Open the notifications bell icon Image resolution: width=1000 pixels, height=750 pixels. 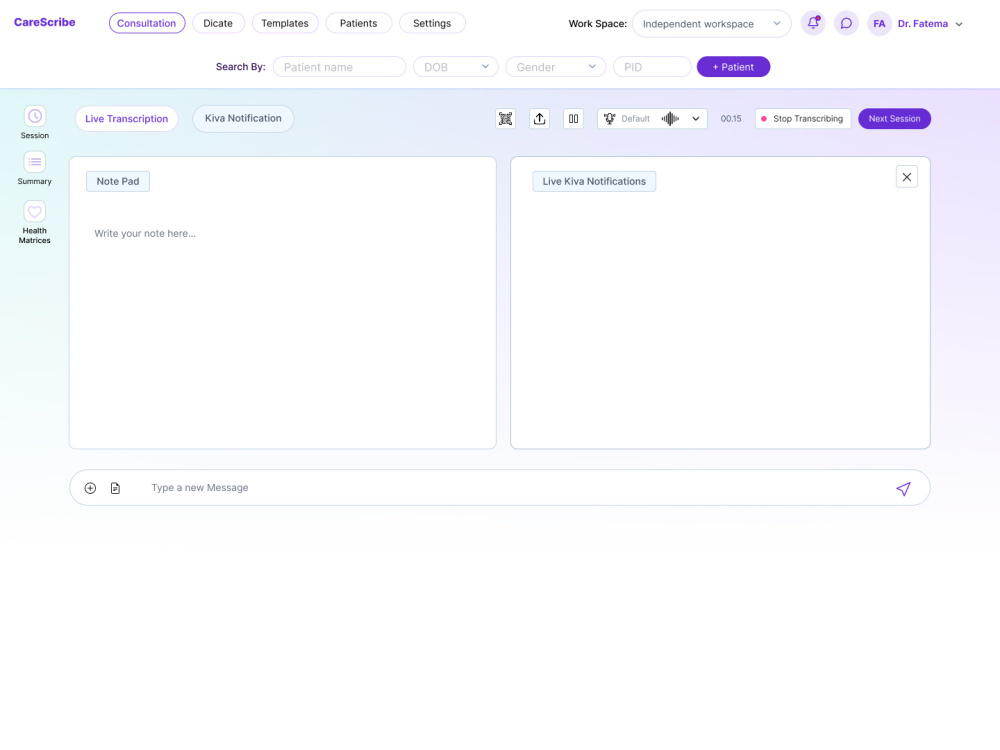813,24
